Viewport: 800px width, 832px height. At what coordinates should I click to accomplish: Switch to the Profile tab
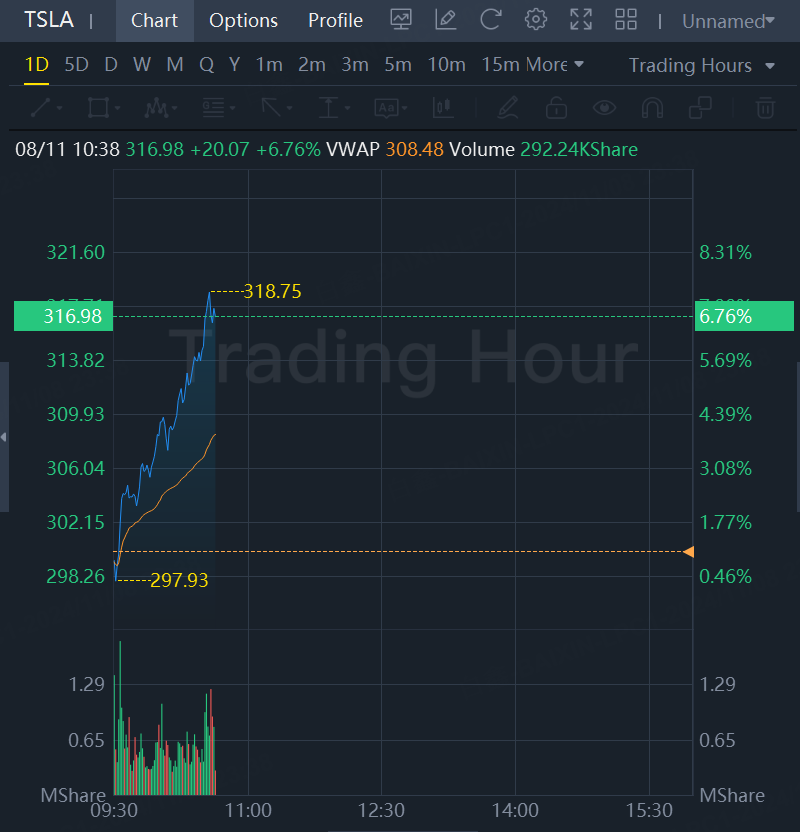[x=335, y=20]
